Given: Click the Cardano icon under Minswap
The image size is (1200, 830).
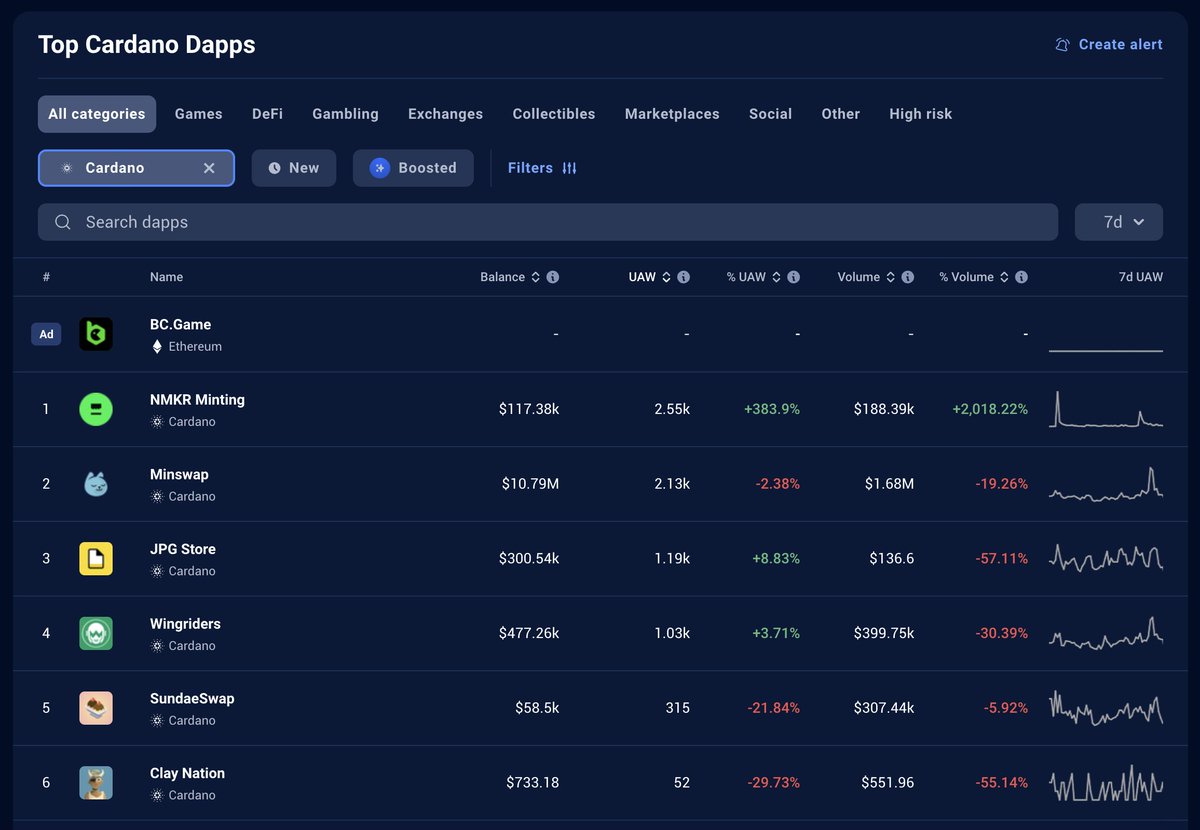Looking at the screenshot, I should coord(157,497).
